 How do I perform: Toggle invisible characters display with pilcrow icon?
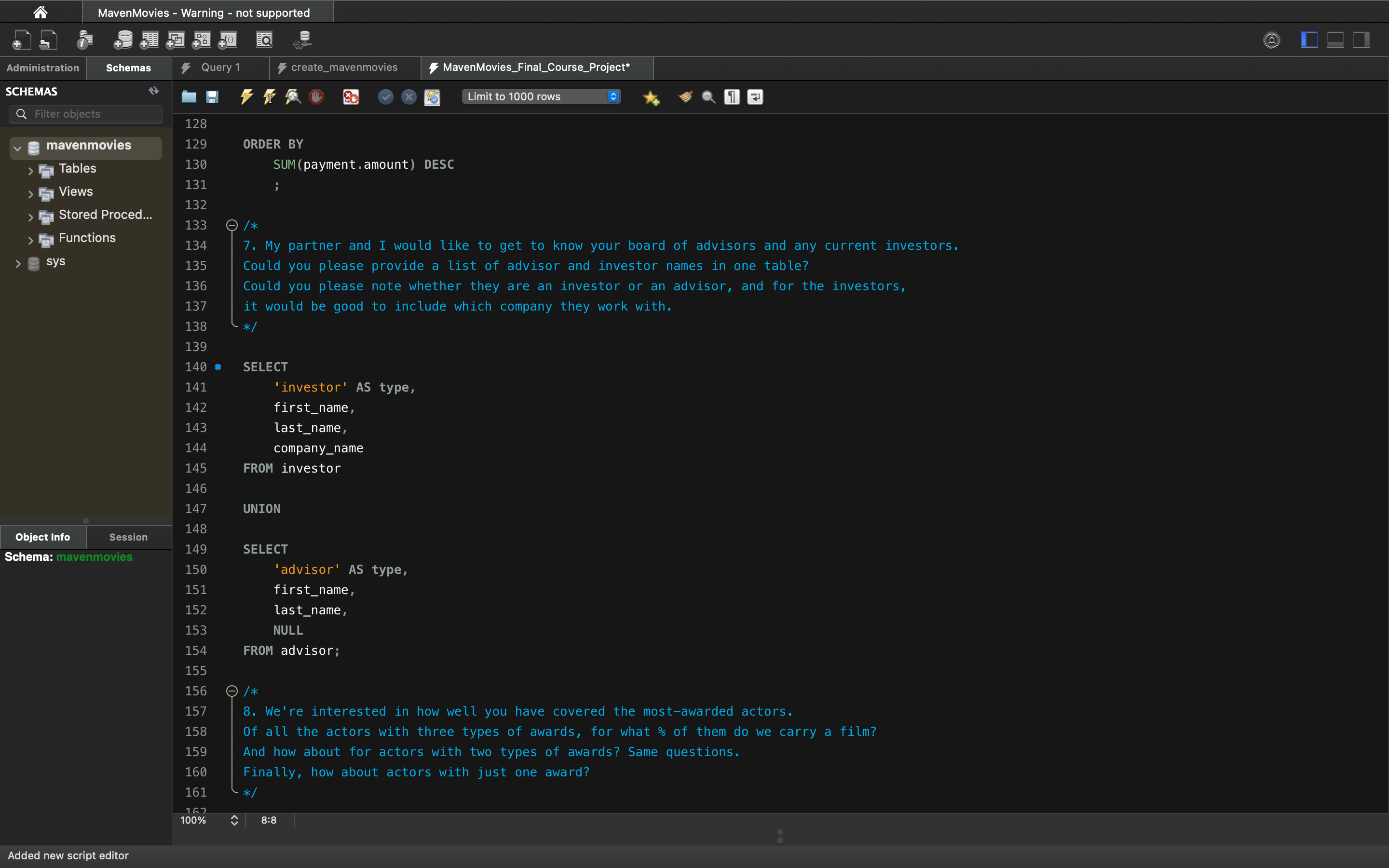coord(732,96)
